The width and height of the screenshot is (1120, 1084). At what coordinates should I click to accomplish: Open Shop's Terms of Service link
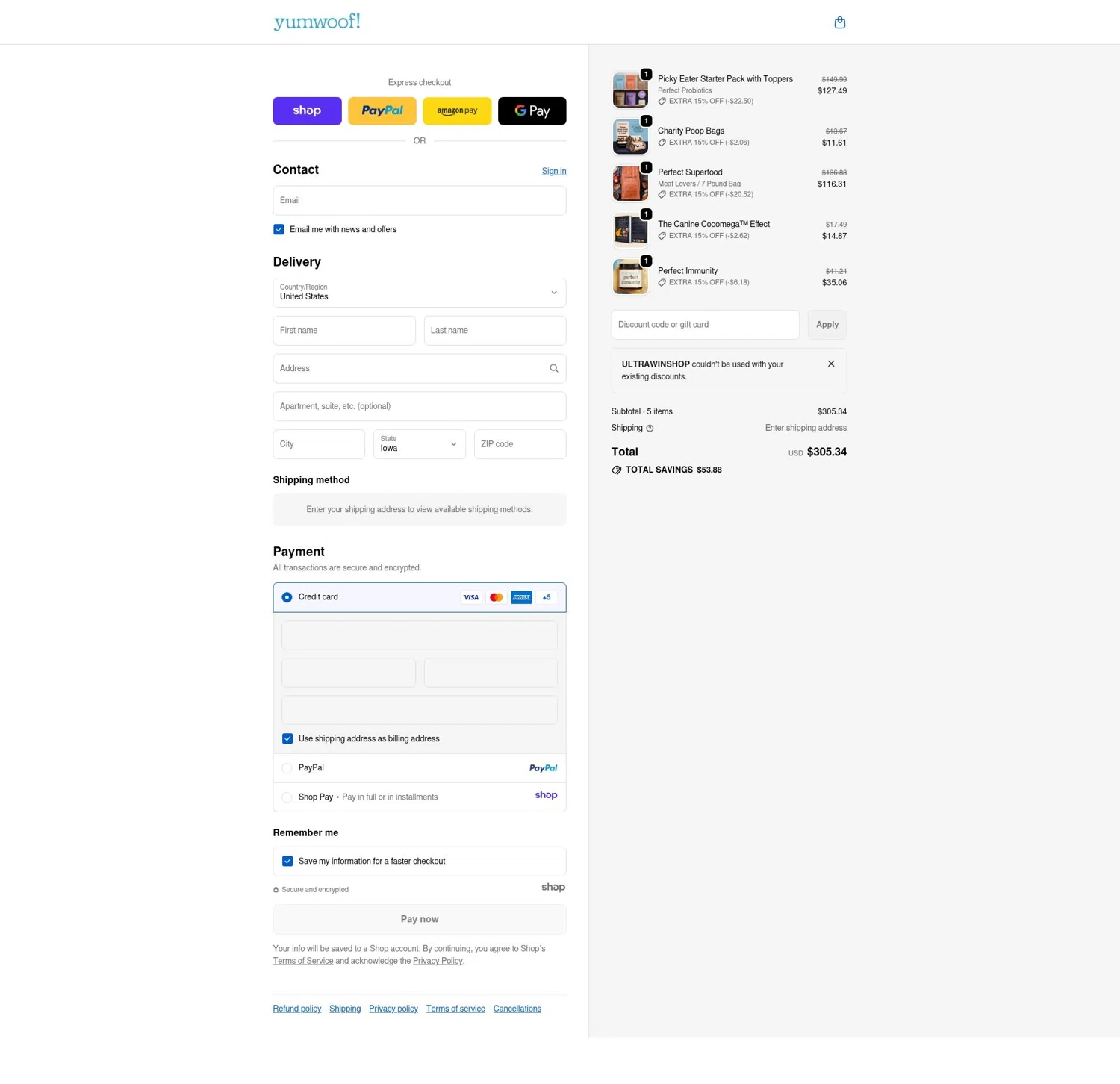click(x=303, y=961)
